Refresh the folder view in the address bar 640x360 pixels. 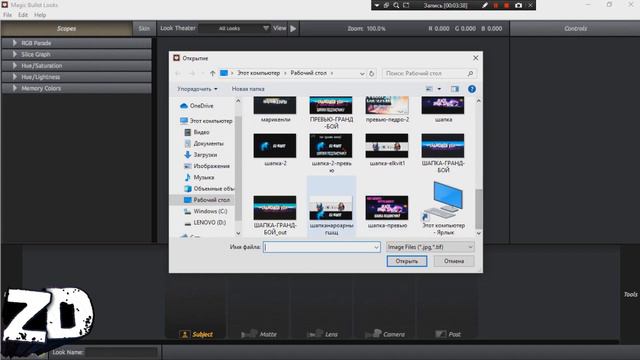(x=371, y=73)
